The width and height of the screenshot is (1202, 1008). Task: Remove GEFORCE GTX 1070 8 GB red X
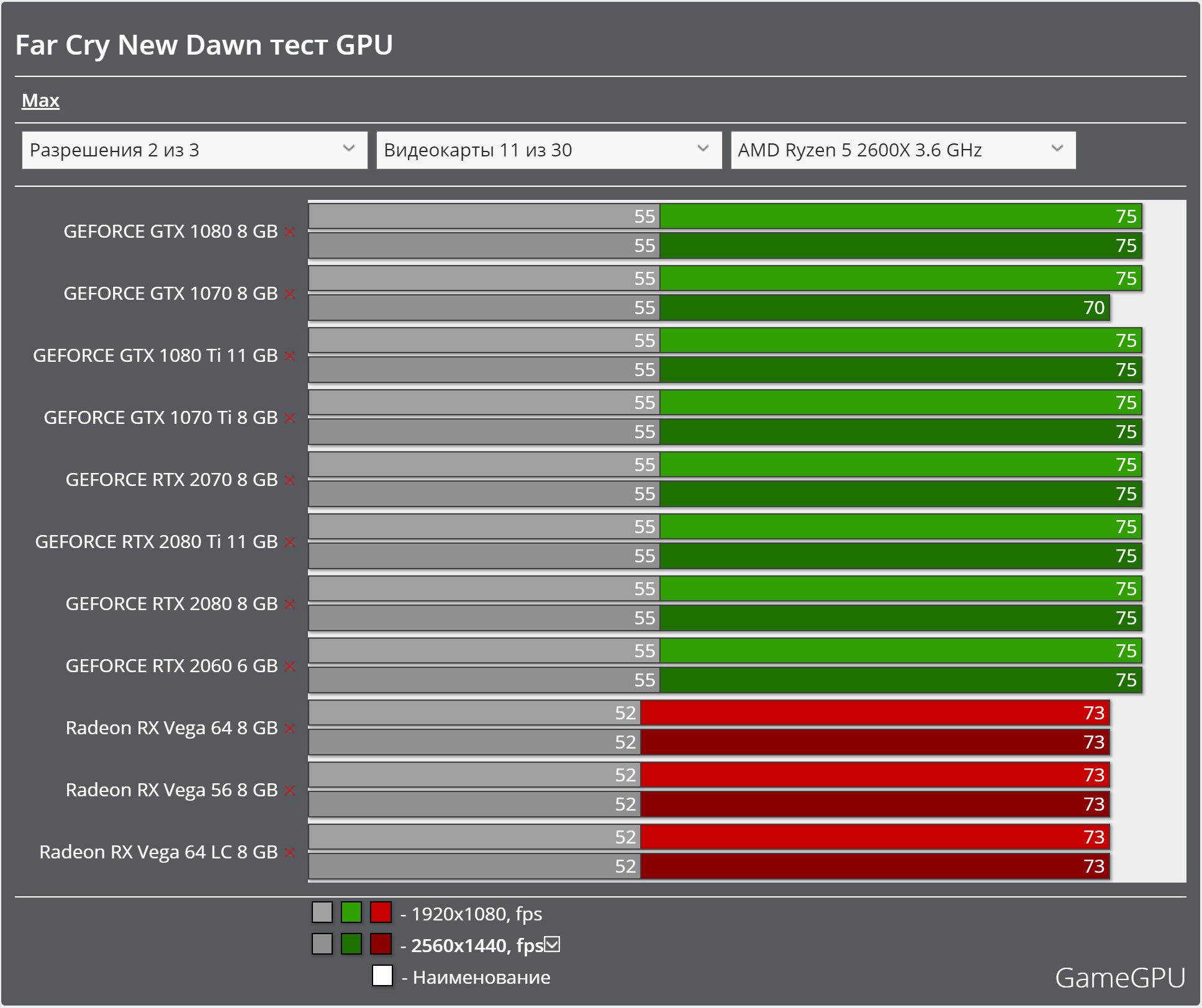pos(289,294)
